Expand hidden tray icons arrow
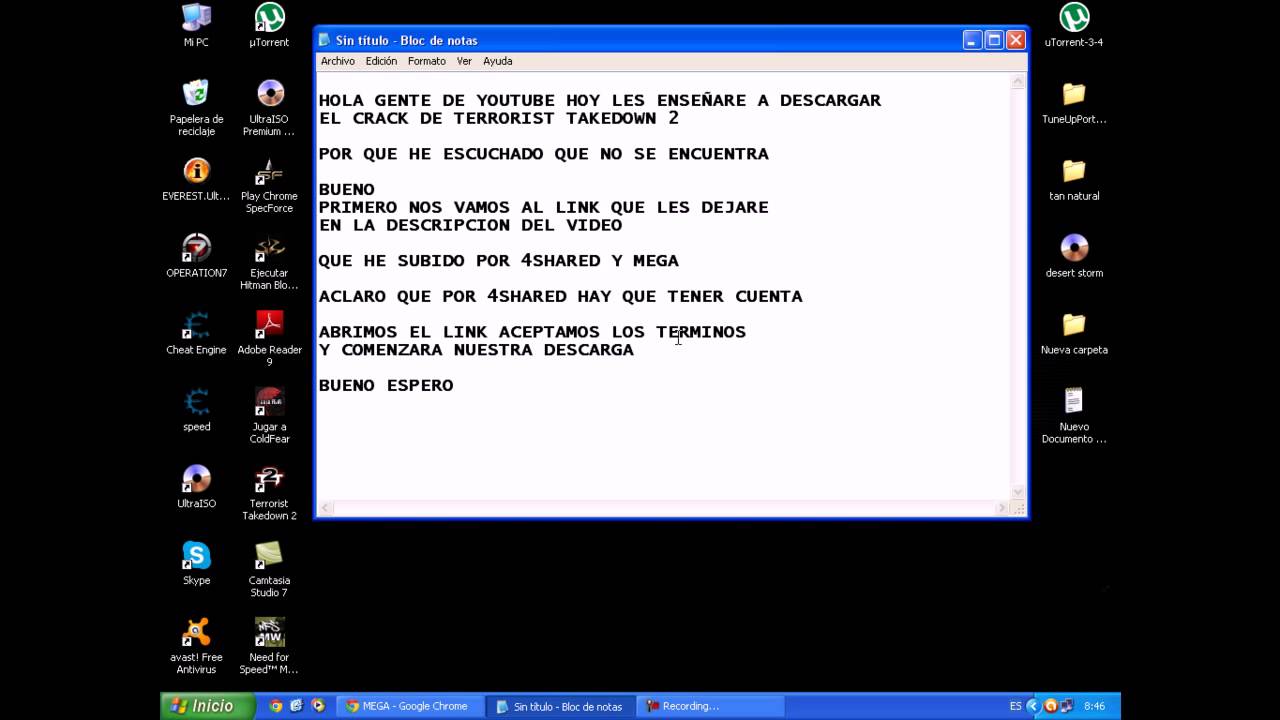1280x720 pixels. click(x=1033, y=706)
